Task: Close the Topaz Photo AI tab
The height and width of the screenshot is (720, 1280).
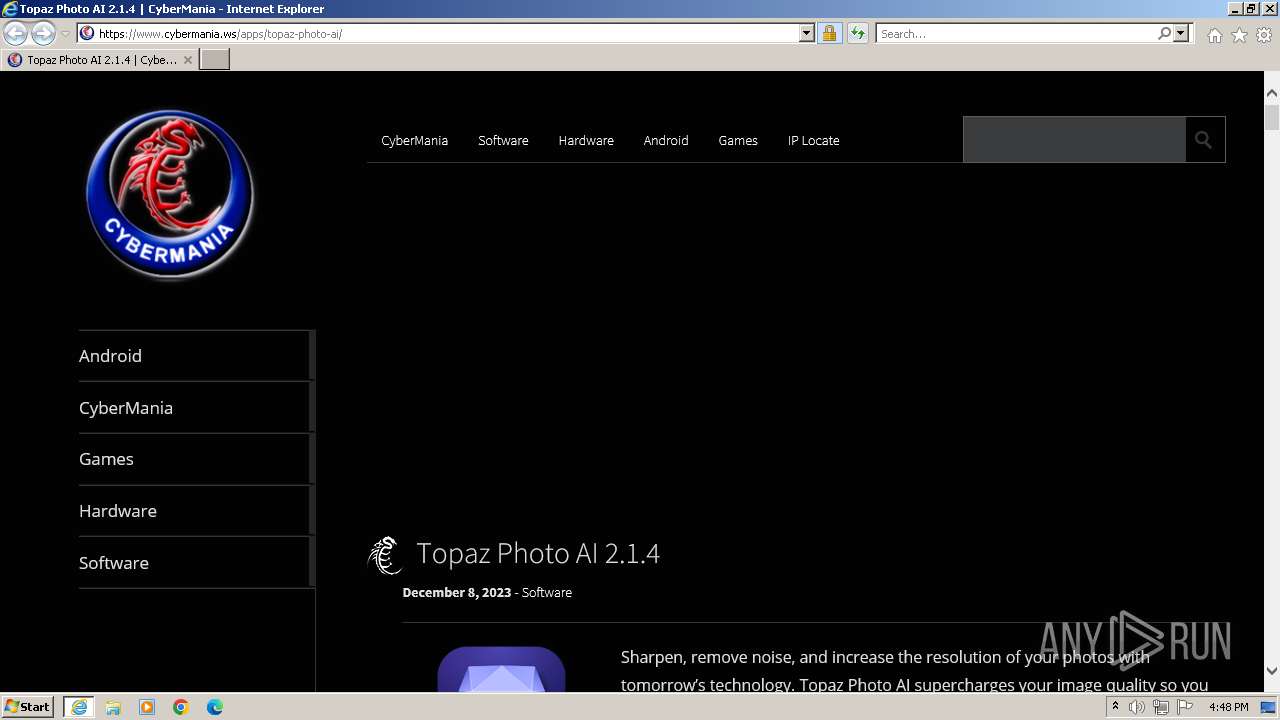Action: point(187,60)
